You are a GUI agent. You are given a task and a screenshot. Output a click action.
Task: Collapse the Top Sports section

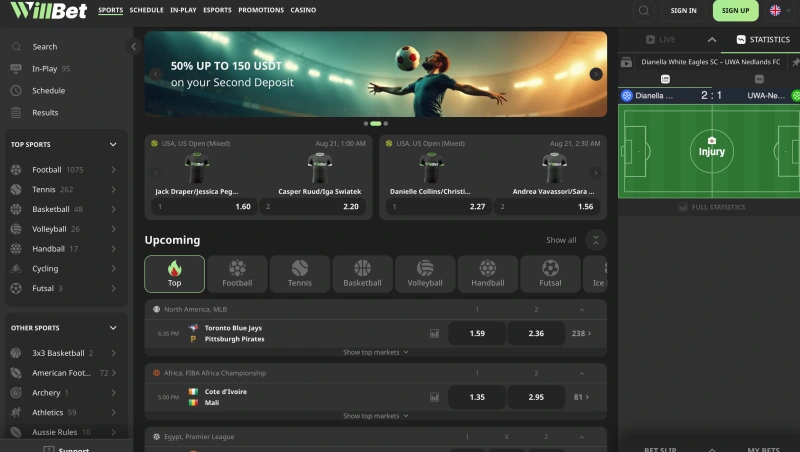[113, 144]
